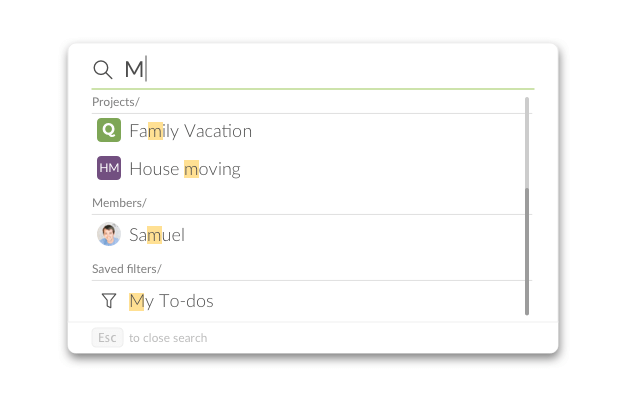
Task: Click the purple HM project icon
Action: (x=109, y=168)
